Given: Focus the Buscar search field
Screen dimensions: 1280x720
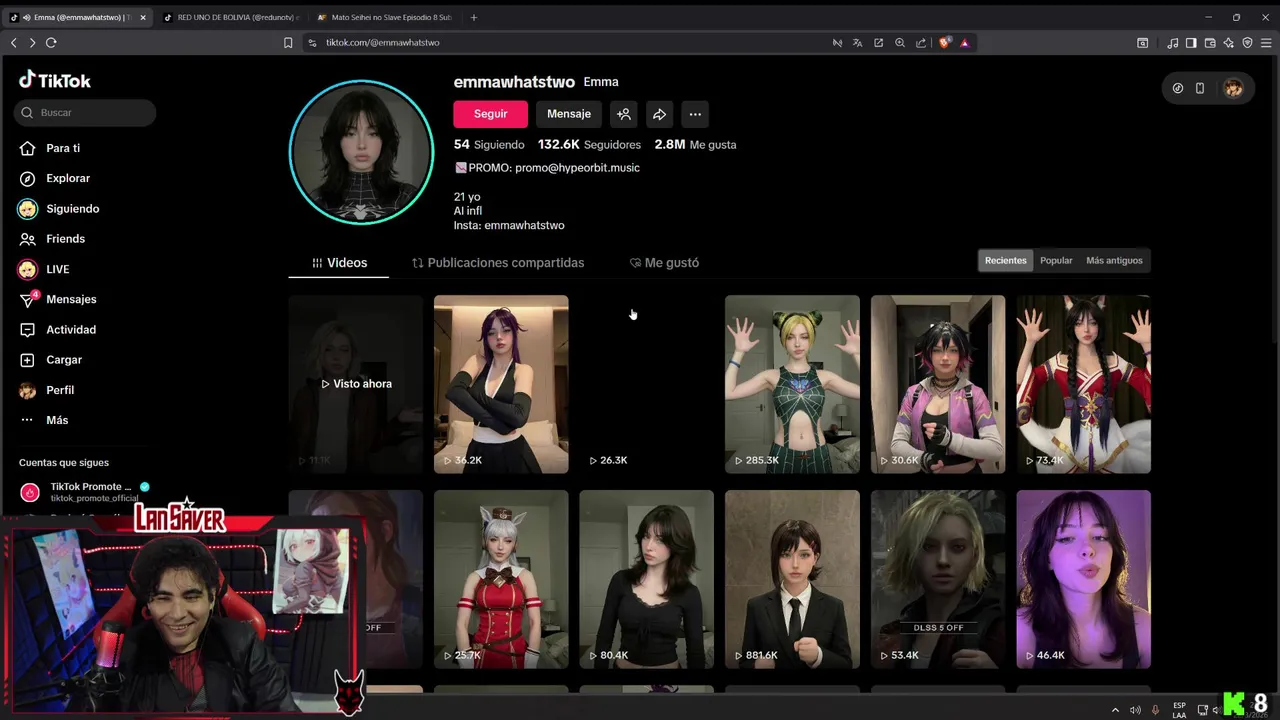Looking at the screenshot, I should 85,113.
